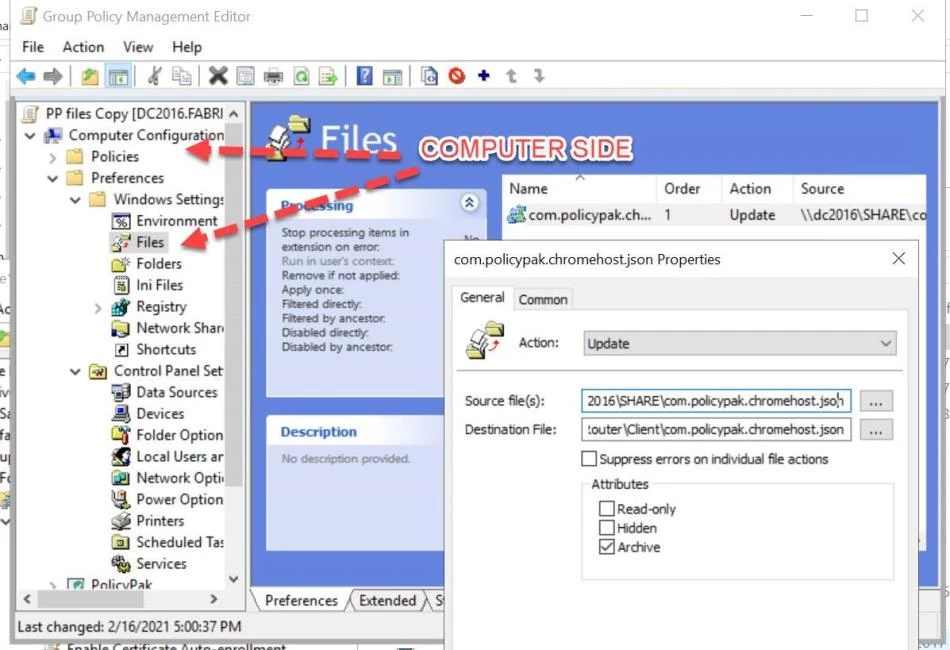Image resolution: width=950 pixels, height=650 pixels.
Task: Click browse button next to Source file(s)
Action: pos(876,401)
